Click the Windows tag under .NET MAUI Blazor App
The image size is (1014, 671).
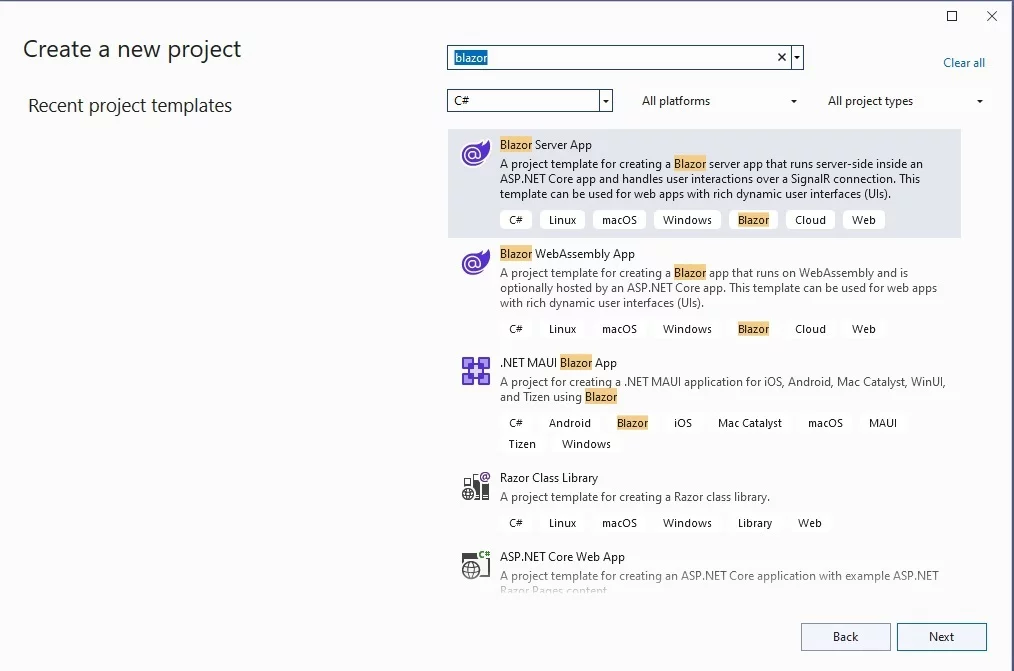[586, 444]
